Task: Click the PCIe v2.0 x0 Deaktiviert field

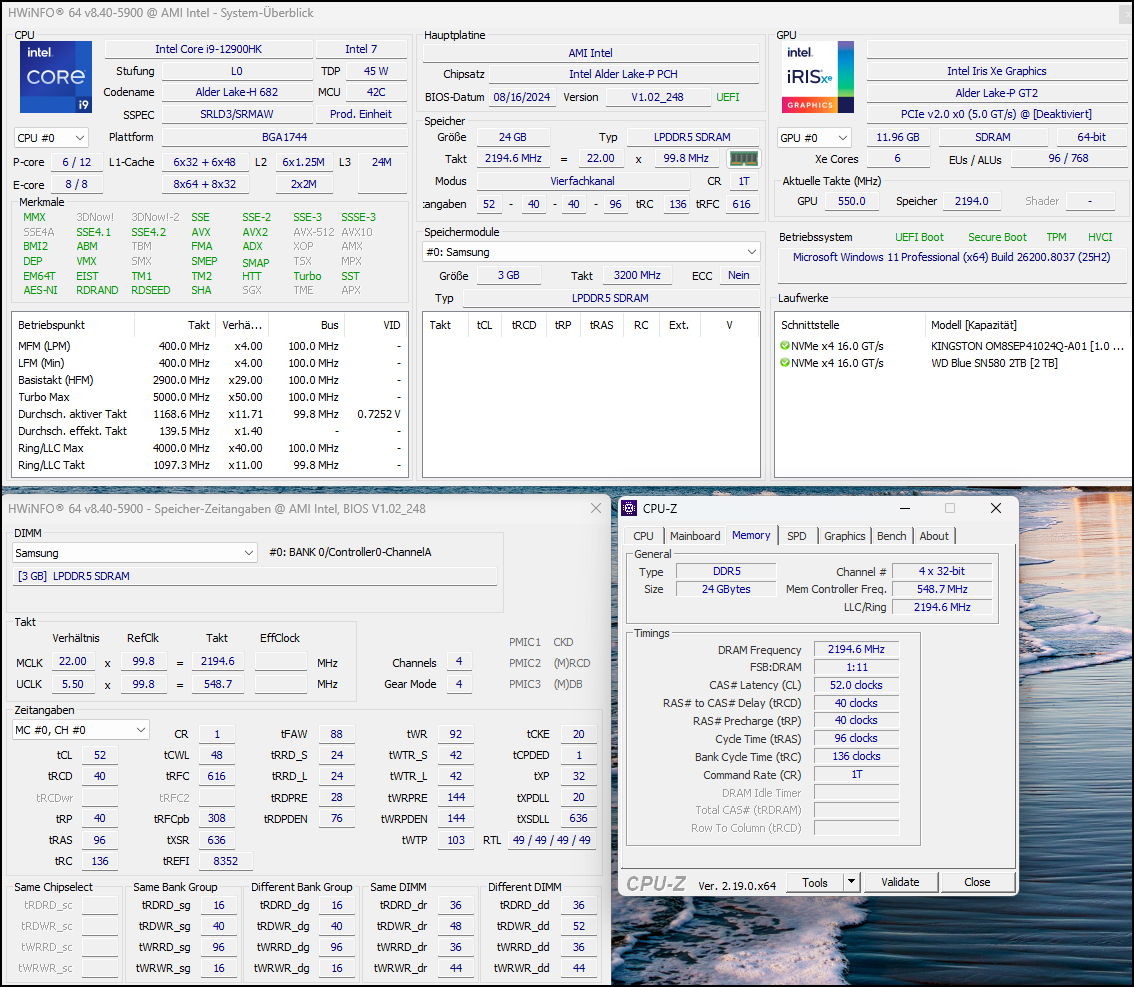Action: (x=997, y=114)
